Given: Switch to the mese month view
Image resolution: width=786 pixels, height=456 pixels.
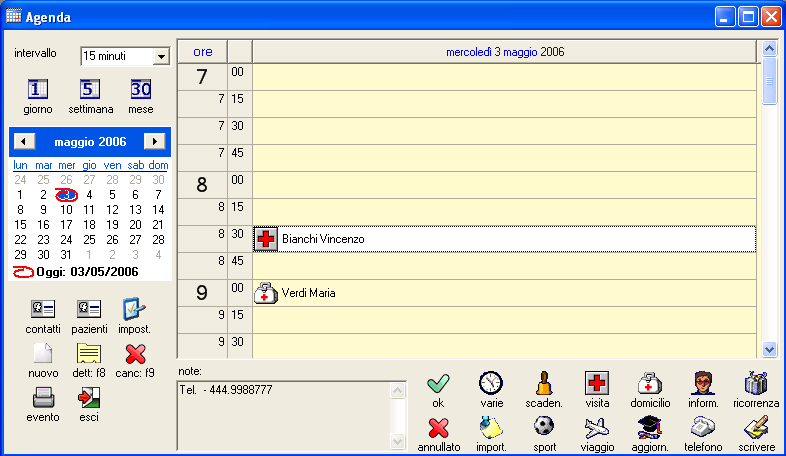Looking at the screenshot, I should tap(141, 90).
